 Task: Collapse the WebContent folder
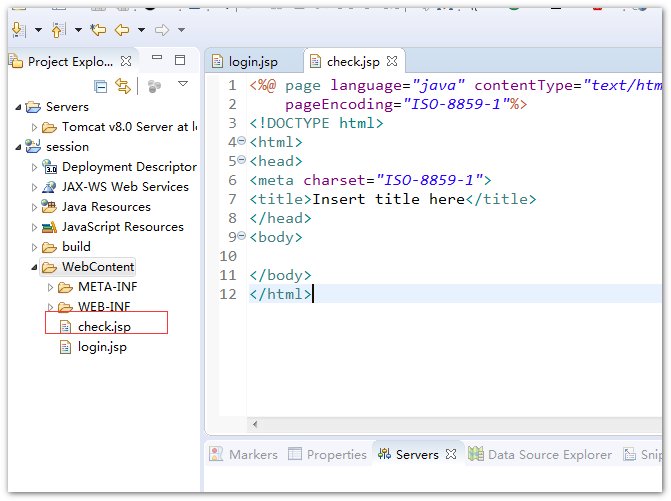[x=35, y=267]
